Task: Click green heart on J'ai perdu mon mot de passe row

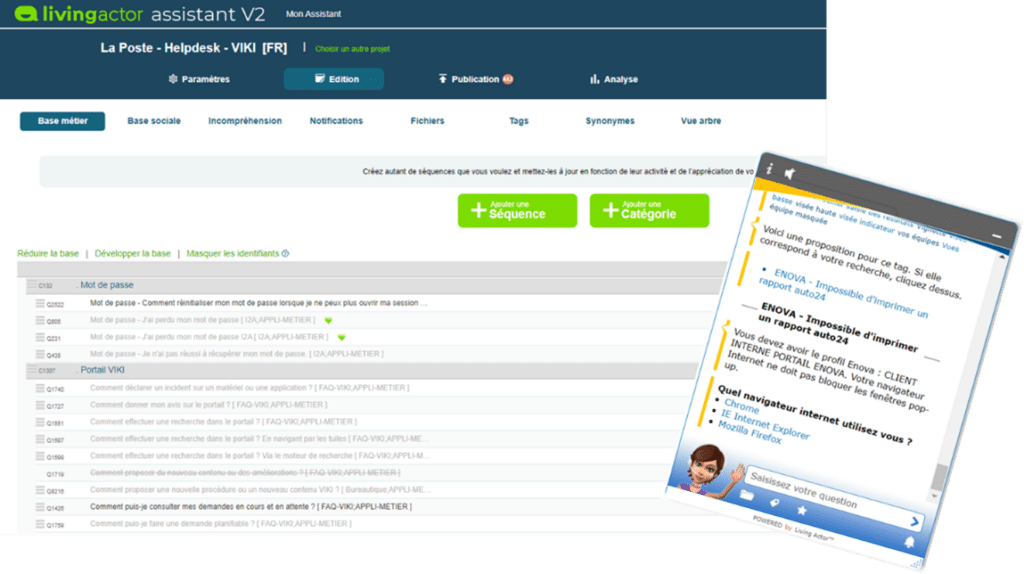Action: (x=328, y=321)
